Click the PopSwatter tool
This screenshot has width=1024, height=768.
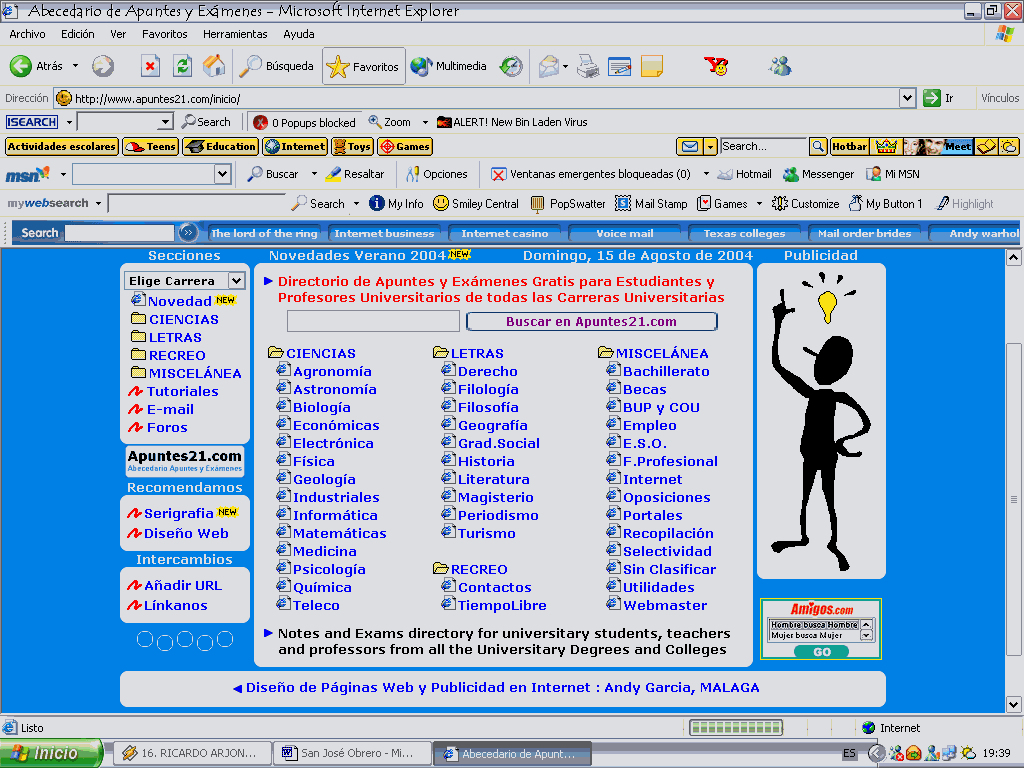[568, 204]
